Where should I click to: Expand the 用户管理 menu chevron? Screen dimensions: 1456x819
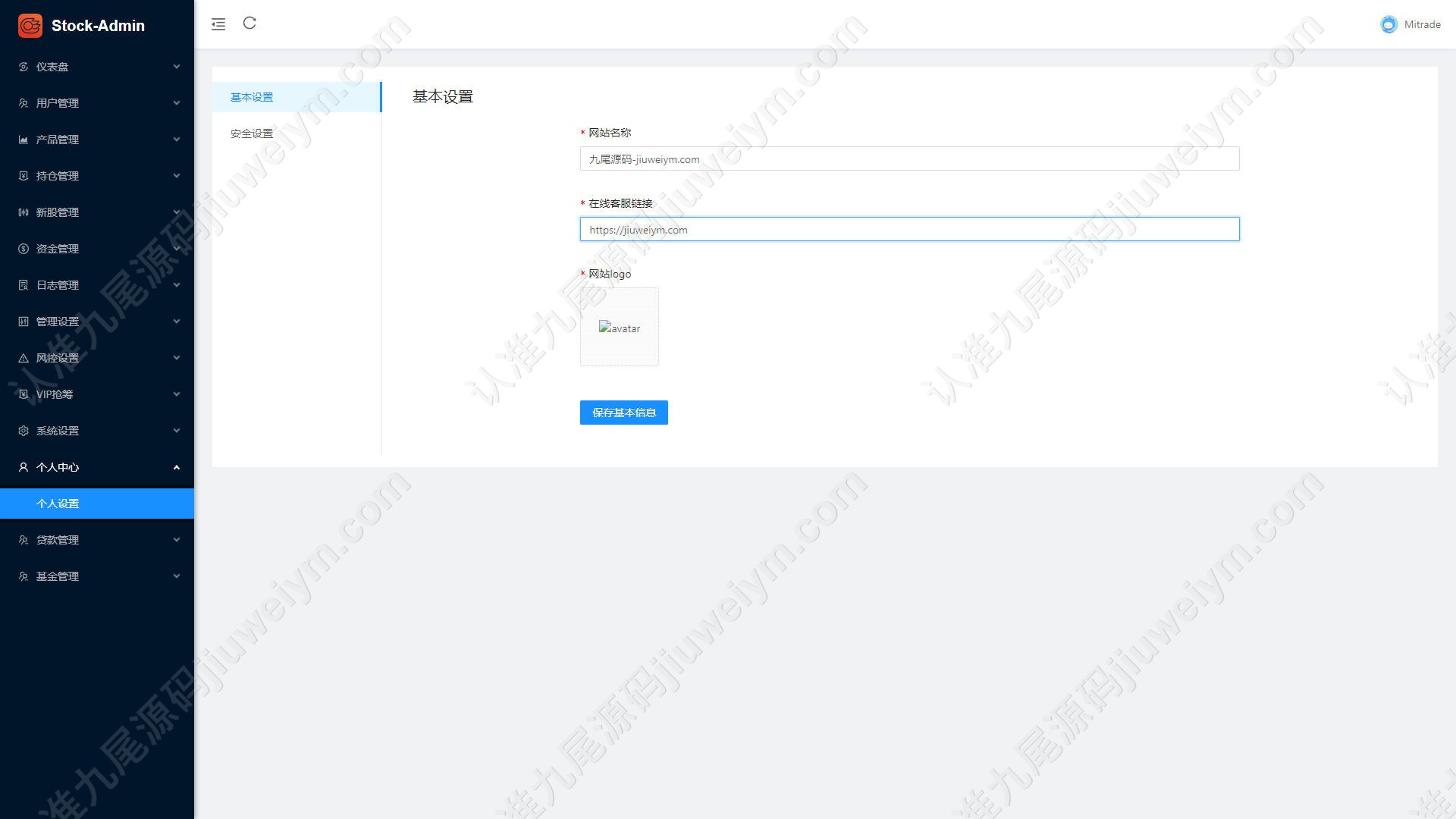177,103
